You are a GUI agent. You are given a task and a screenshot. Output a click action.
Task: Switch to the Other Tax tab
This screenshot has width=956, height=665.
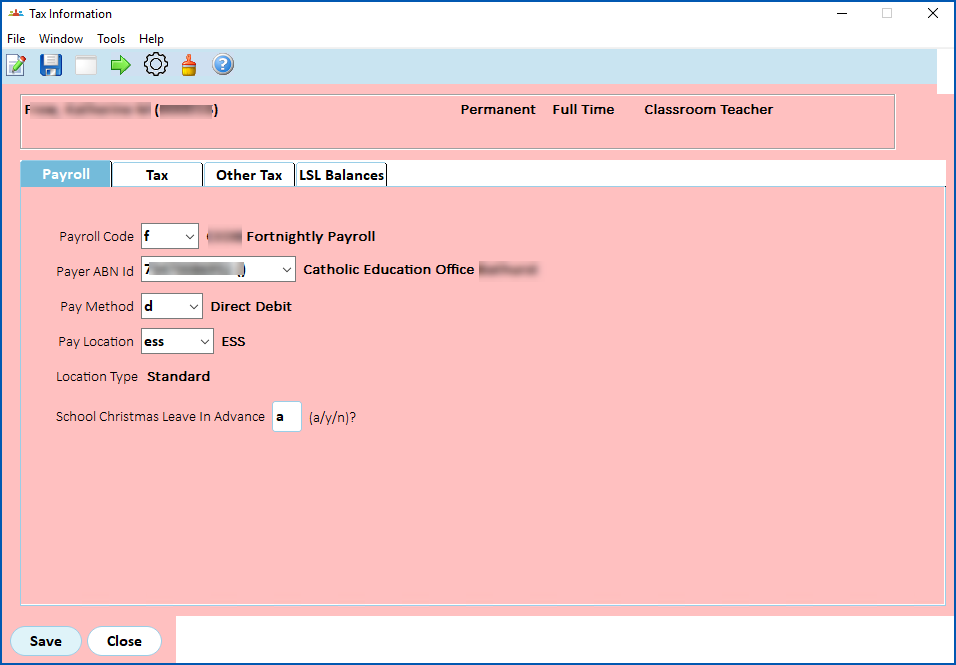[249, 175]
